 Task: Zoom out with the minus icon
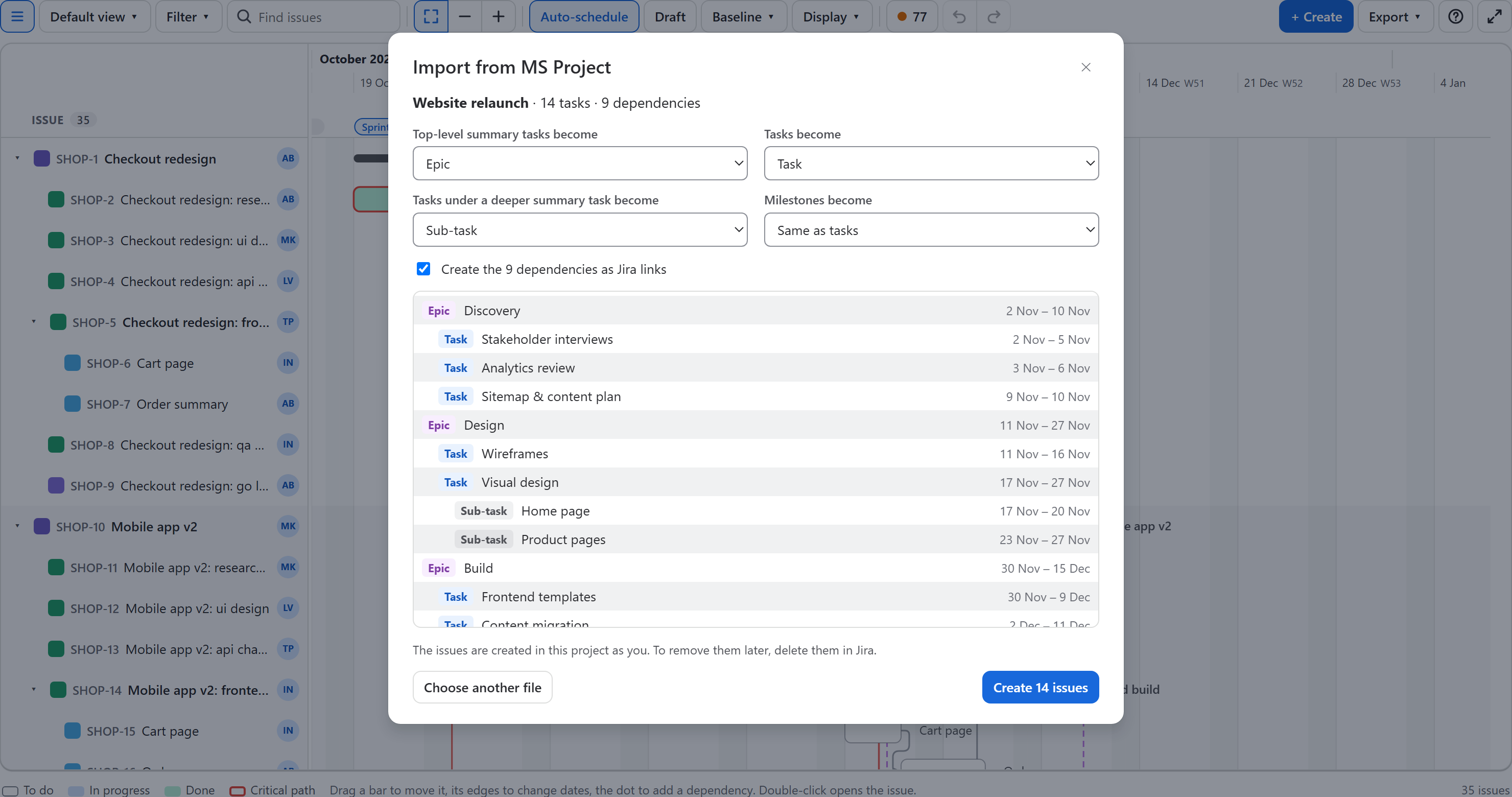tap(464, 16)
